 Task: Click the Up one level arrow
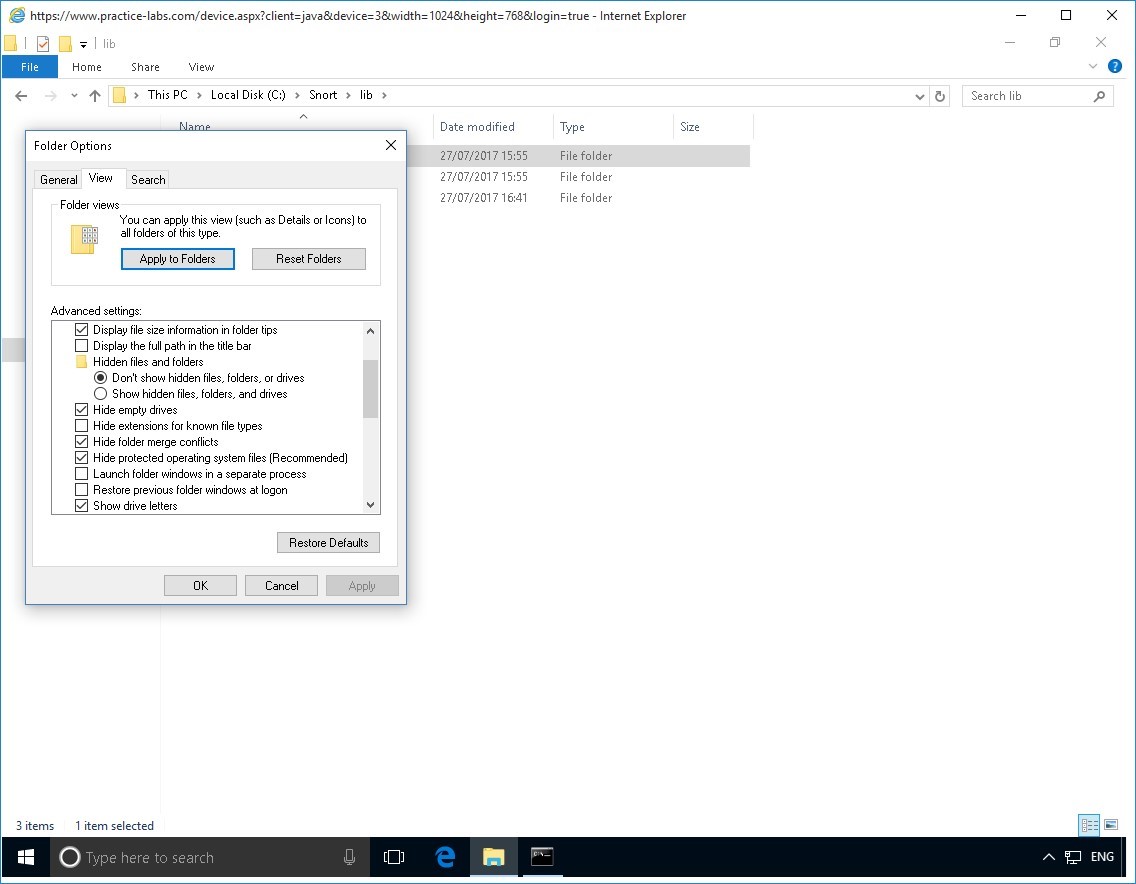(95, 96)
